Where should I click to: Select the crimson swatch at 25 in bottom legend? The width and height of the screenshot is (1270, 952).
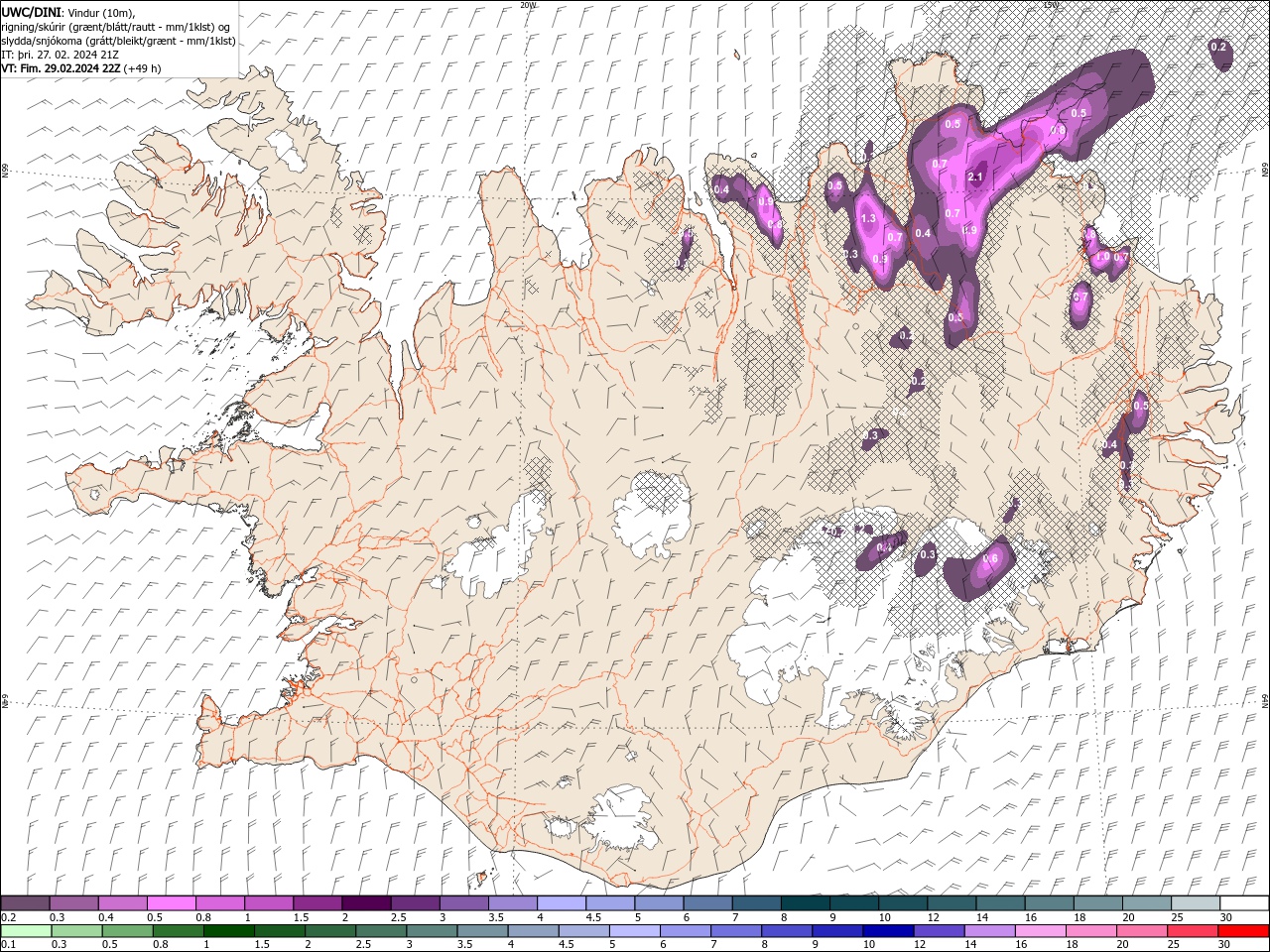(1192, 931)
